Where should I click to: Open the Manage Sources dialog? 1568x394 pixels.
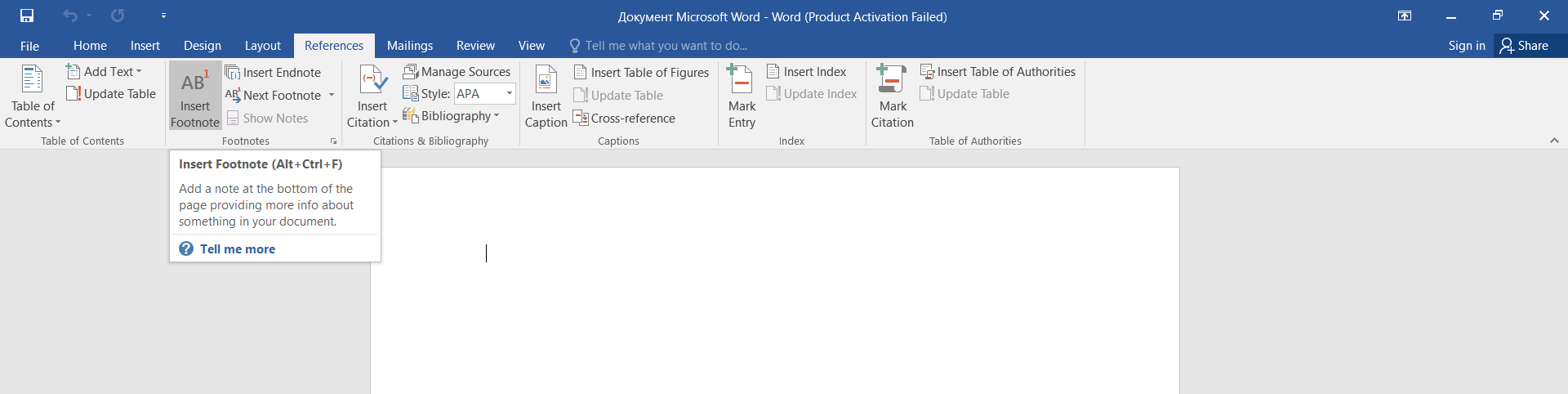pyautogui.click(x=457, y=72)
